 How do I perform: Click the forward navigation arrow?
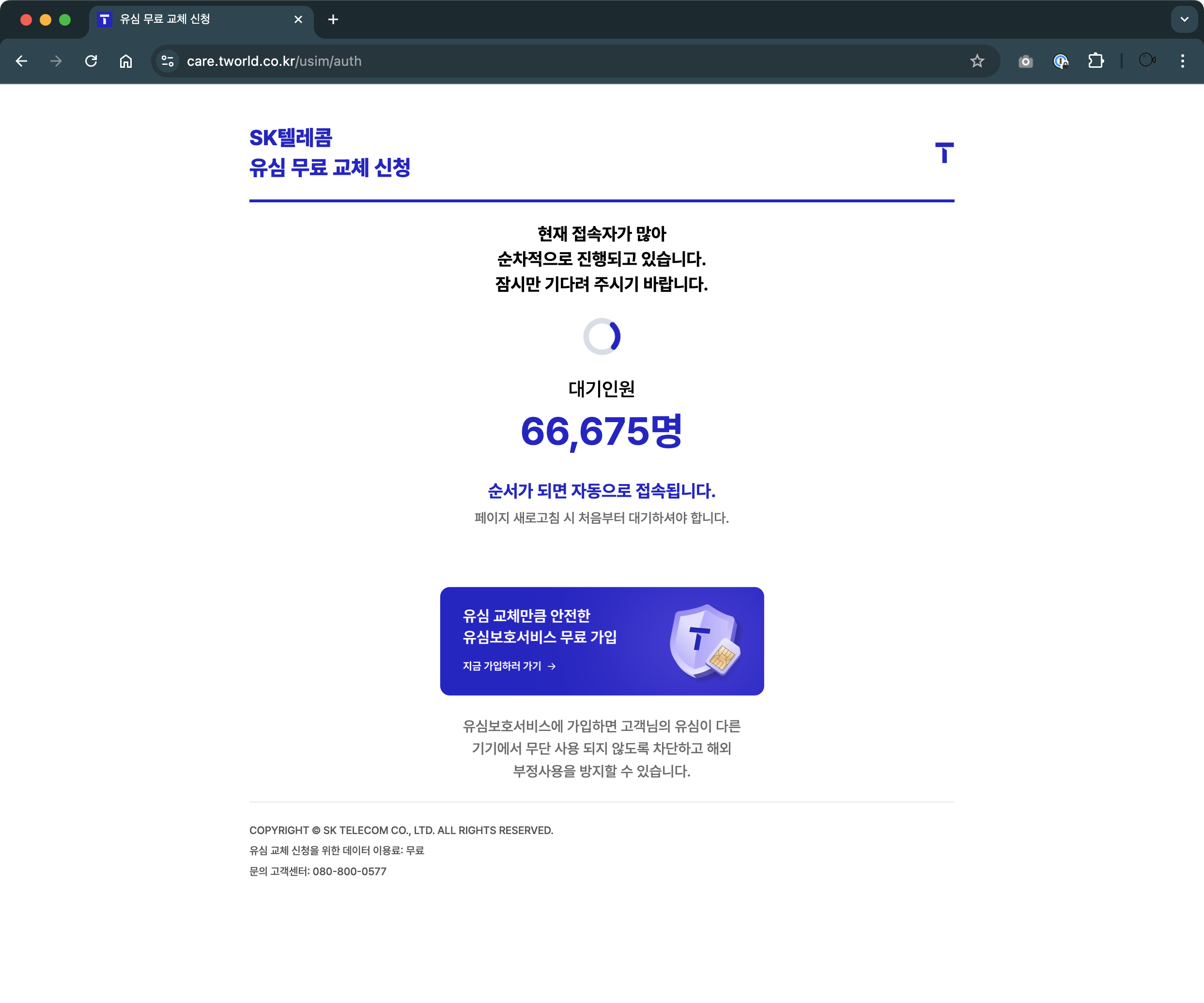tap(56, 61)
